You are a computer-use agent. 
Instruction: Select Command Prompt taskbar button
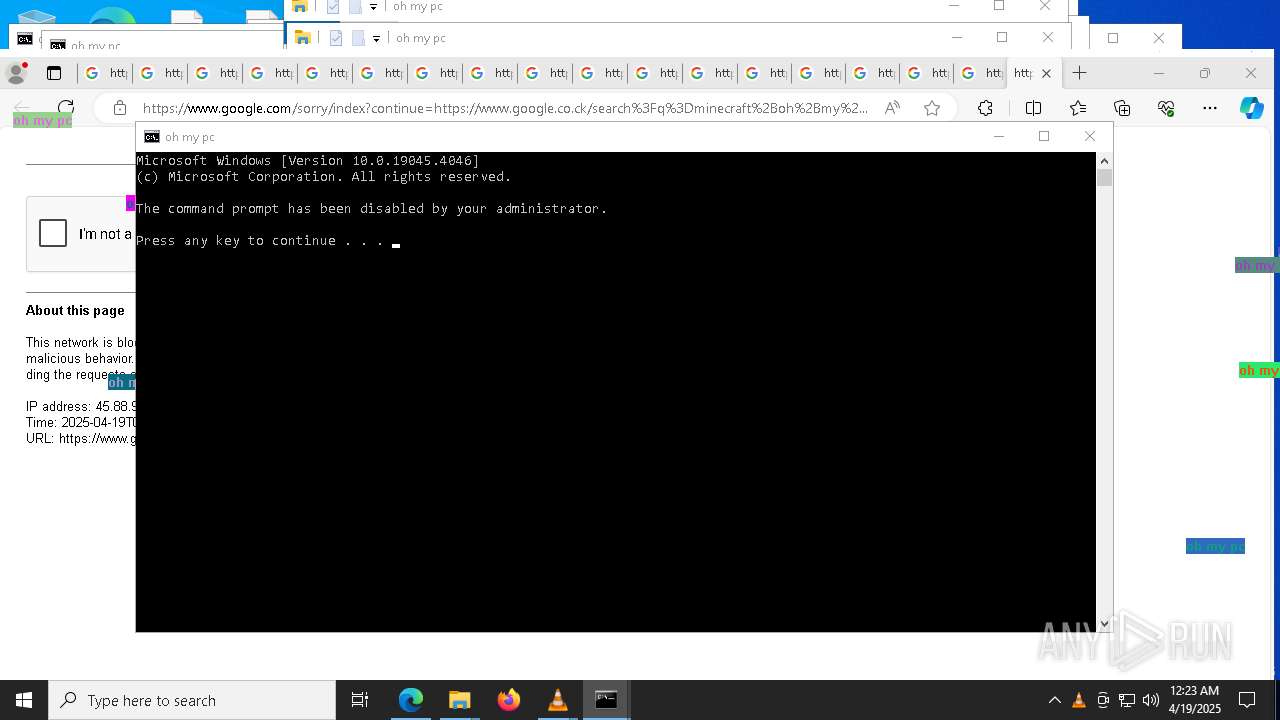tap(606, 700)
